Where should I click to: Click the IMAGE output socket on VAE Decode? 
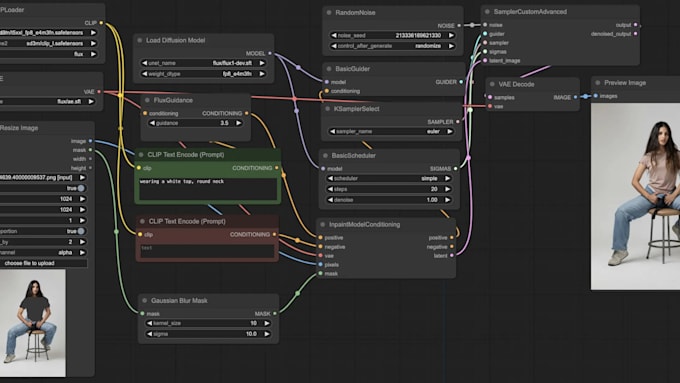coord(575,97)
